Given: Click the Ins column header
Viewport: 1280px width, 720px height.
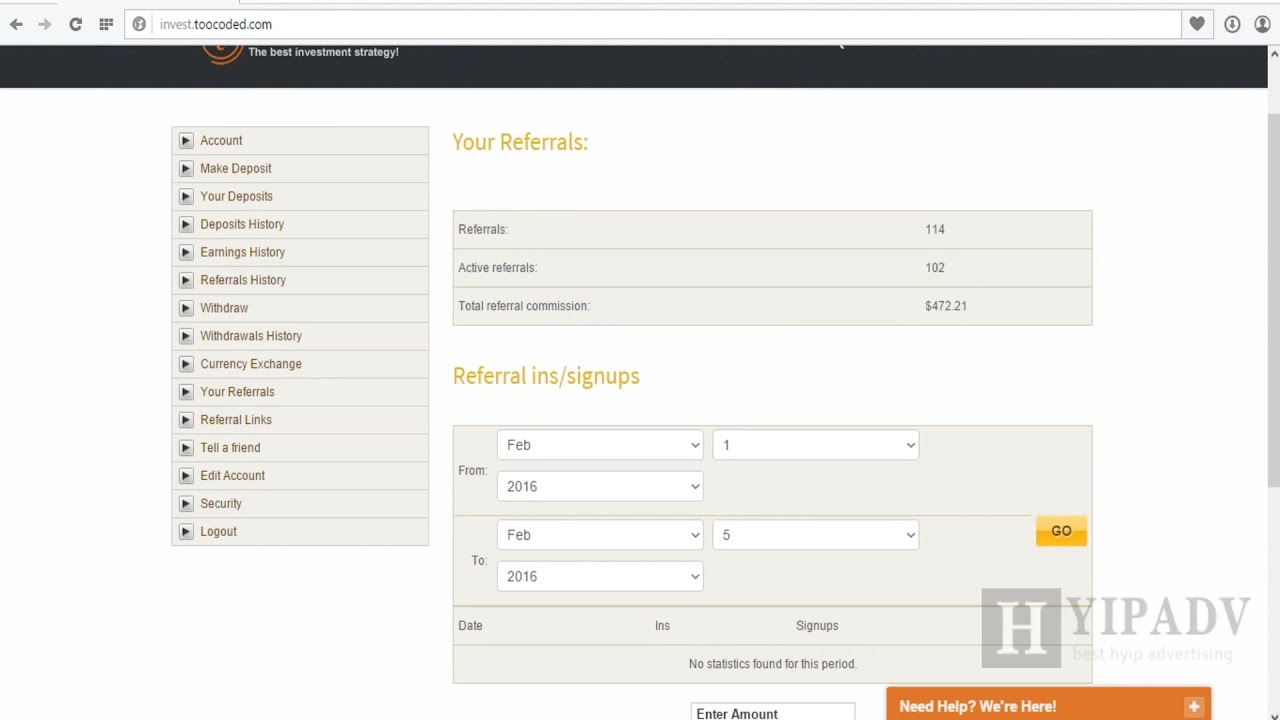Looking at the screenshot, I should coord(662,626).
